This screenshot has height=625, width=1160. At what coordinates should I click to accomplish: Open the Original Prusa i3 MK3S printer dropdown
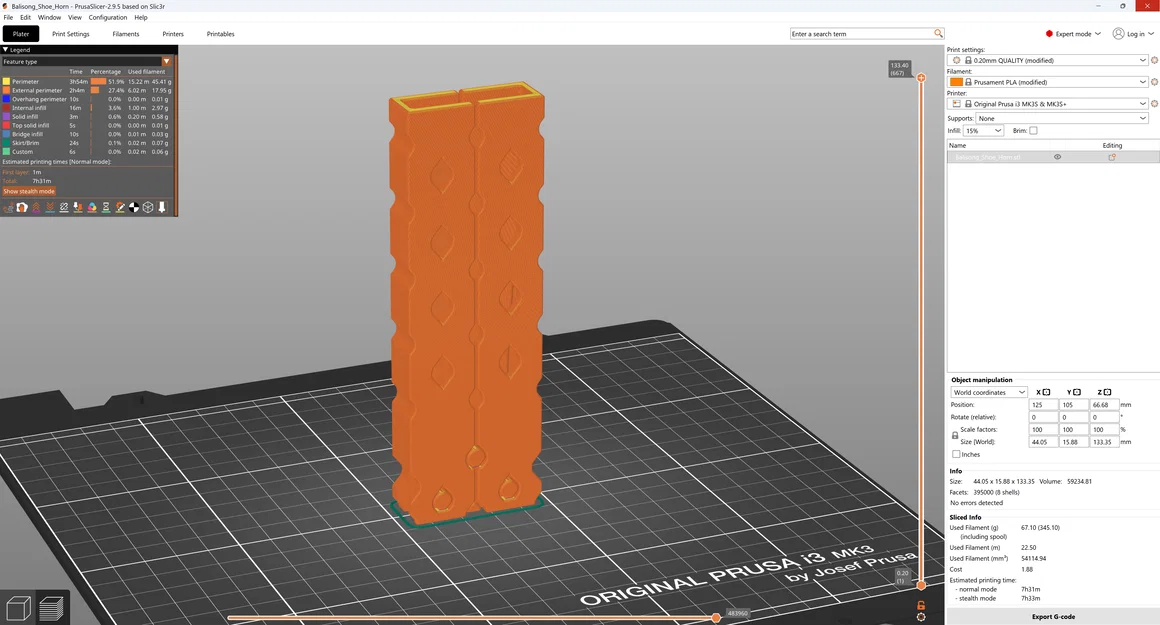(x=1048, y=104)
